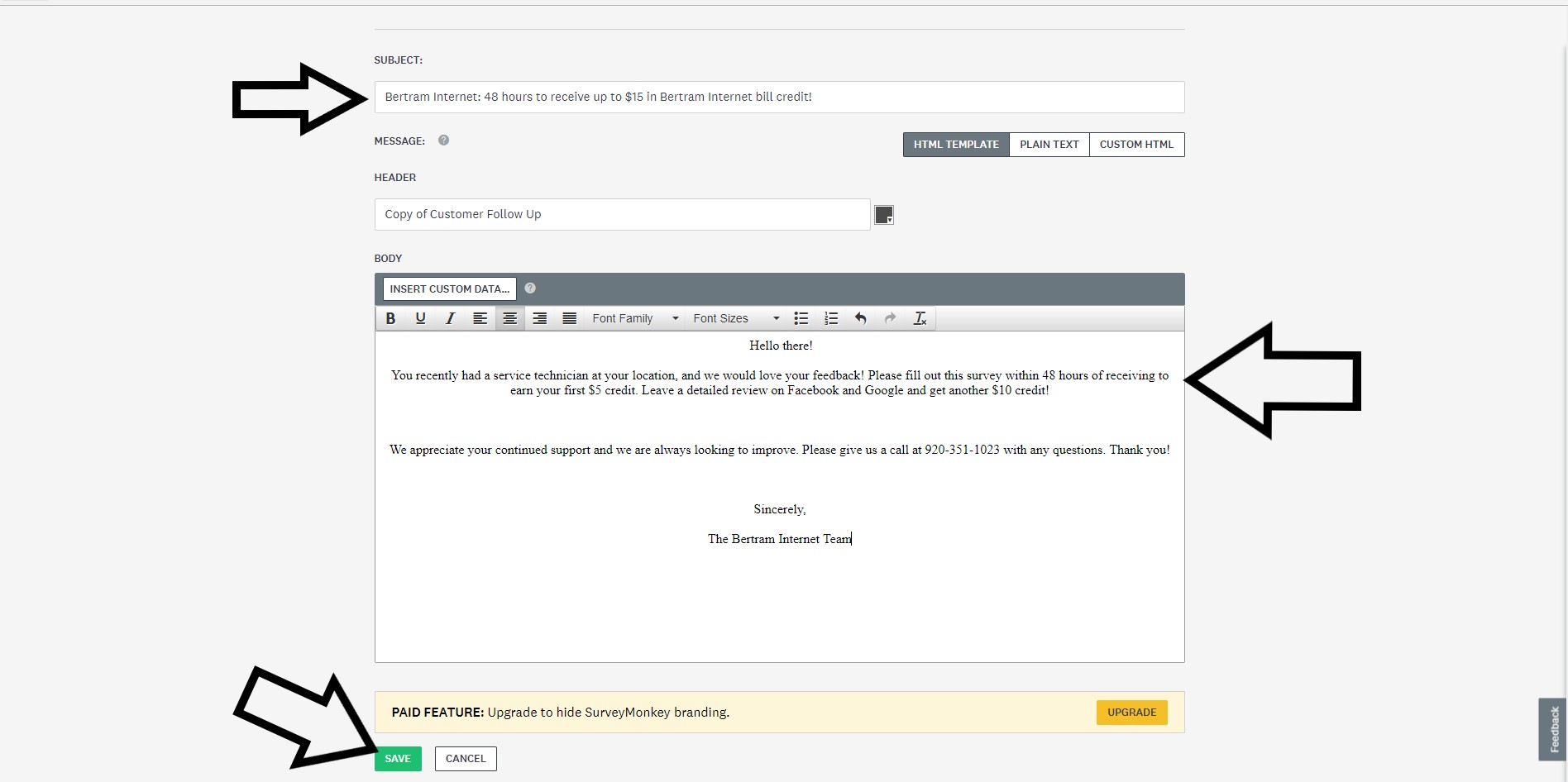Click the Upgrade button
The width and height of the screenshot is (1568, 782).
coord(1131,713)
